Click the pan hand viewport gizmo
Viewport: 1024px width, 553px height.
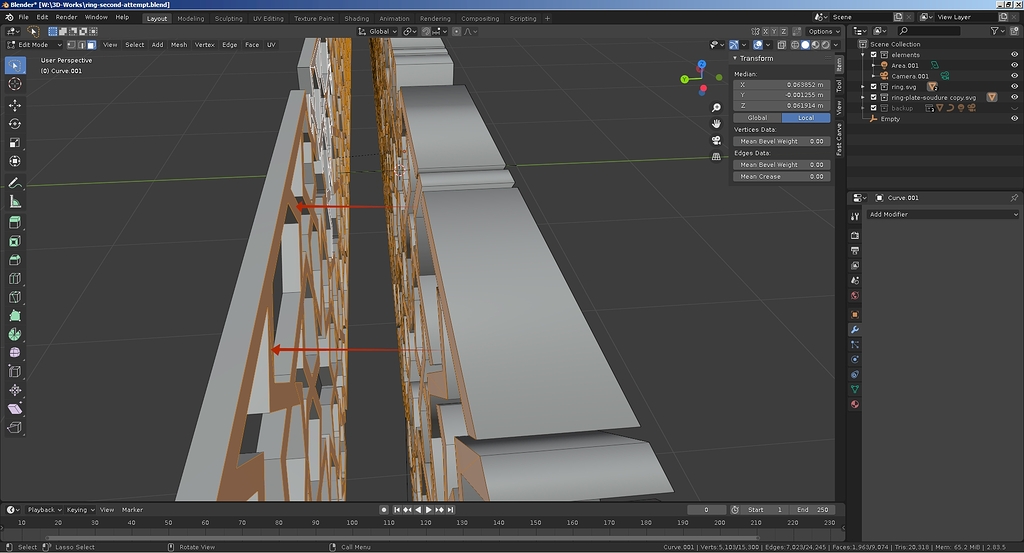[716, 123]
